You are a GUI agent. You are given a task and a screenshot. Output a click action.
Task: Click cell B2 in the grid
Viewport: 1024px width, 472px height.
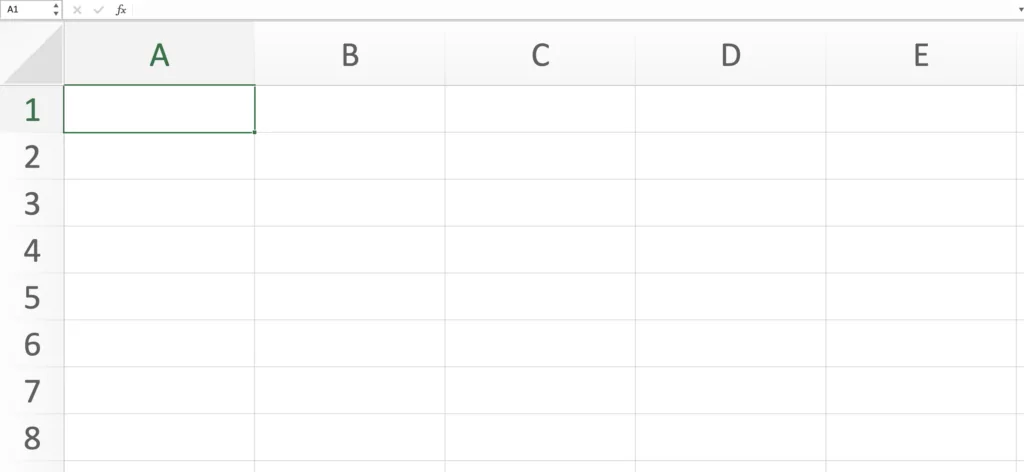pyautogui.click(x=350, y=156)
